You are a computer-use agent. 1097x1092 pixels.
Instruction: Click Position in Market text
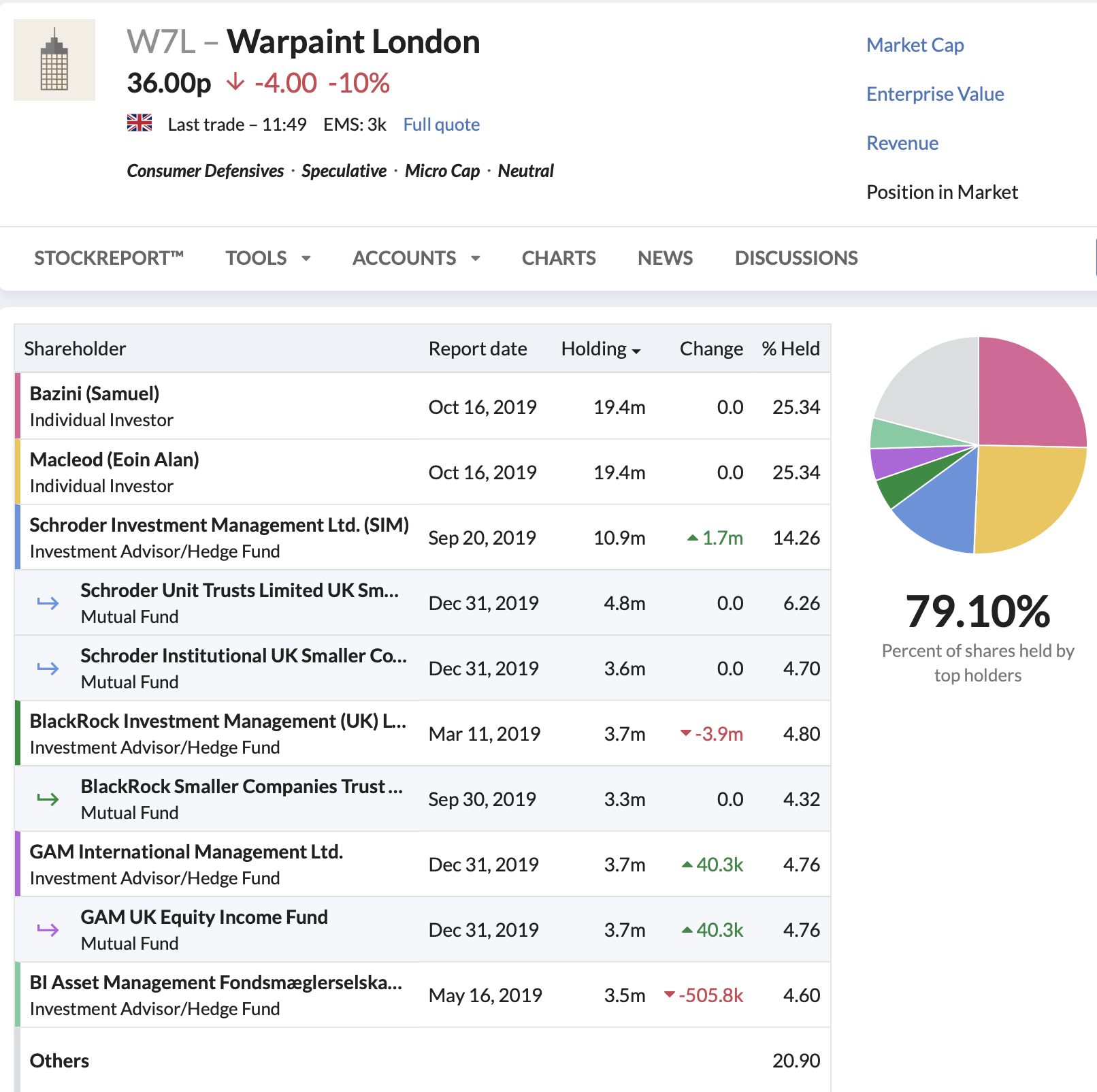[942, 192]
